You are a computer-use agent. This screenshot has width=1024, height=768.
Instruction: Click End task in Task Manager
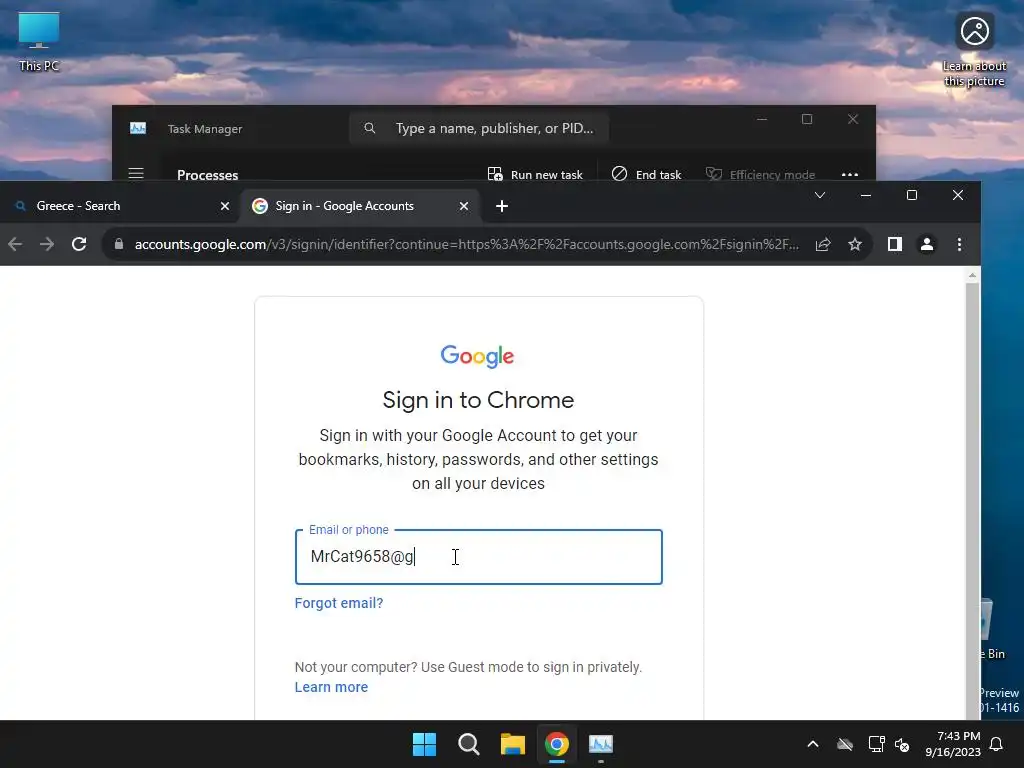pos(646,174)
